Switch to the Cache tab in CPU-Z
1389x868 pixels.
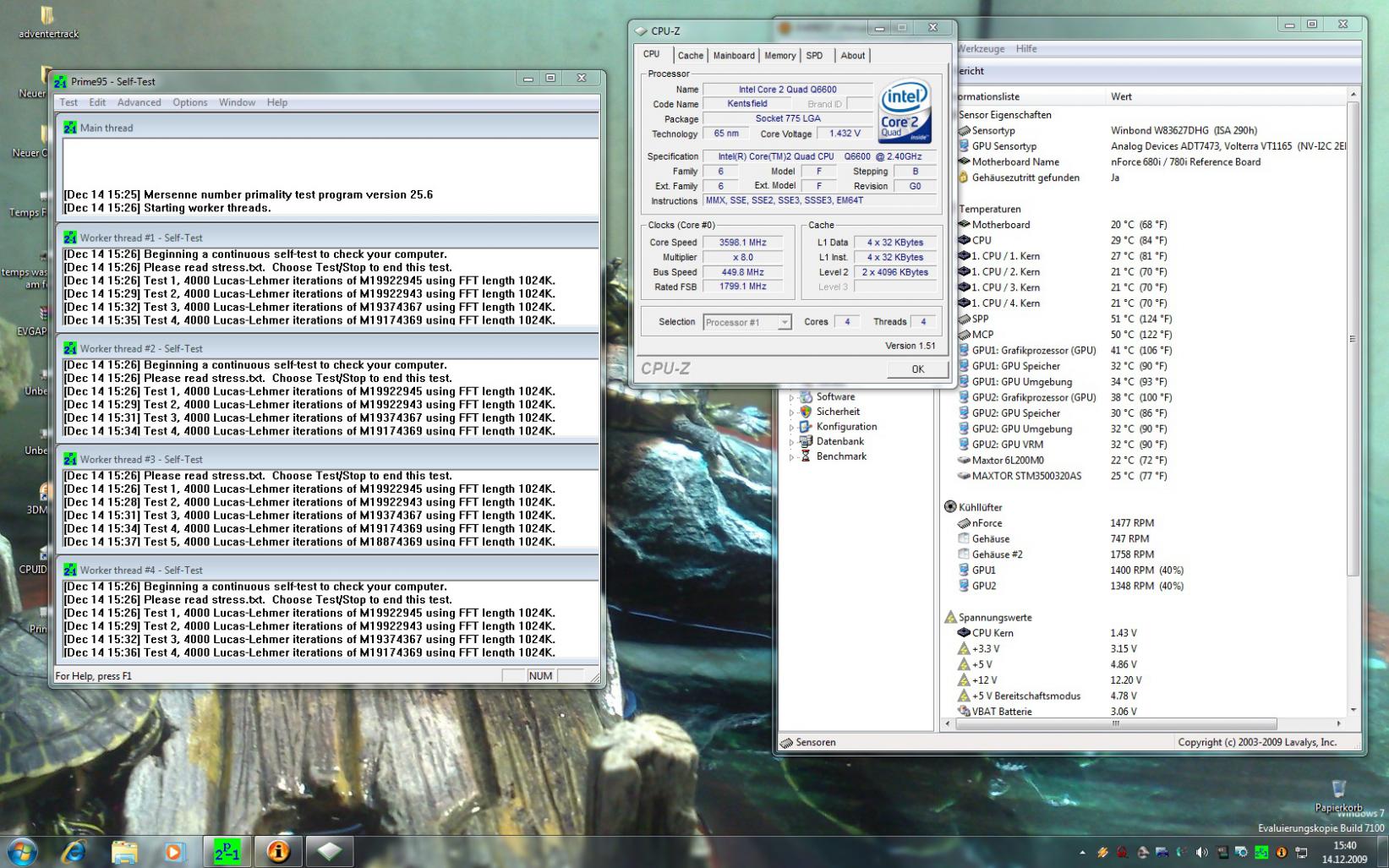click(x=690, y=56)
